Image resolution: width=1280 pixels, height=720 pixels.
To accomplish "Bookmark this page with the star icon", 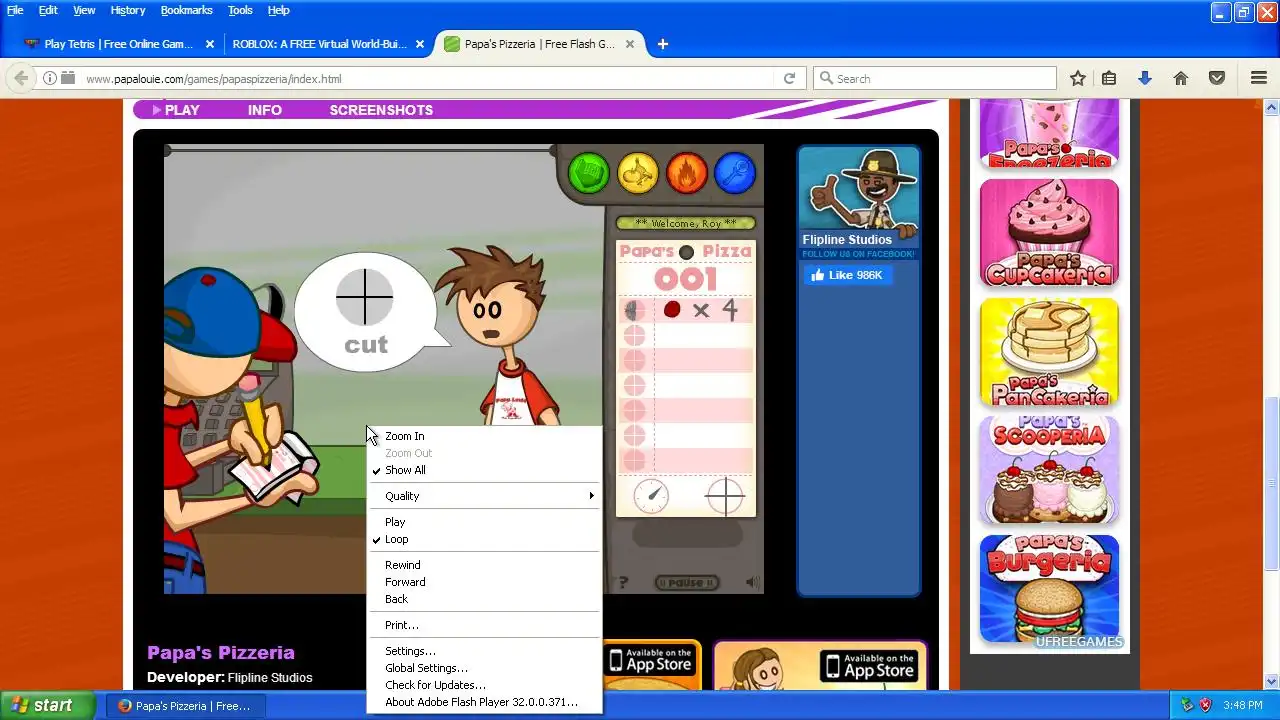I will click(x=1078, y=78).
